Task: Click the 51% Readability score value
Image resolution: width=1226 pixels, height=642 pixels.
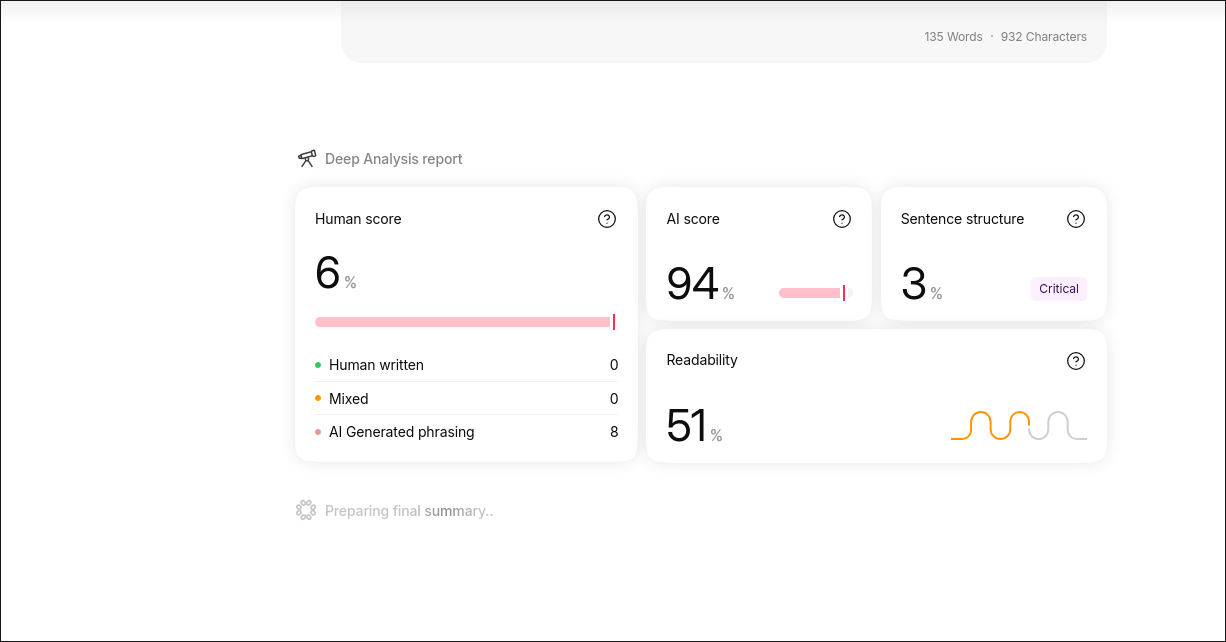Action: click(x=694, y=426)
